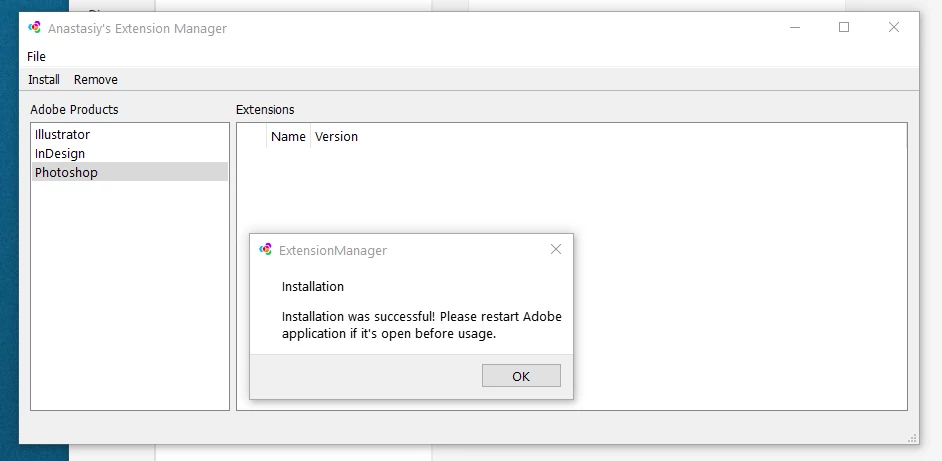Click the Remove toolbar button

pos(96,79)
